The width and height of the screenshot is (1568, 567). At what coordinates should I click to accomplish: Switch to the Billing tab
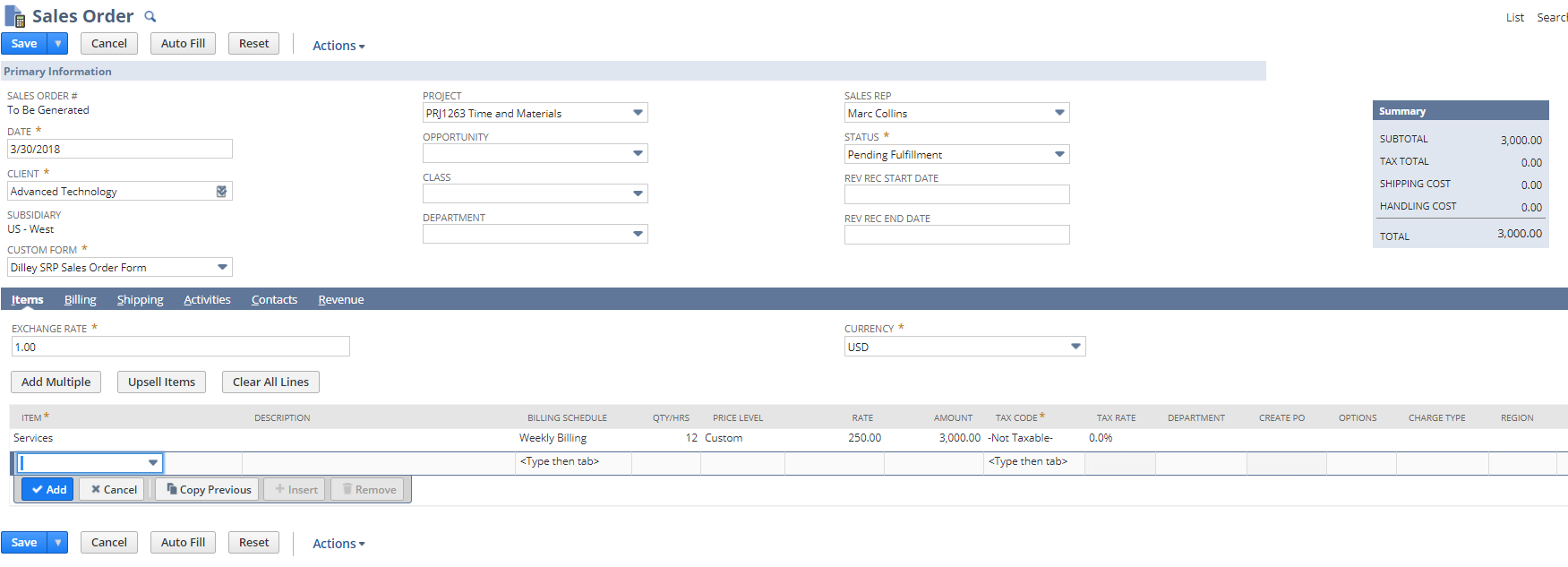[80, 299]
